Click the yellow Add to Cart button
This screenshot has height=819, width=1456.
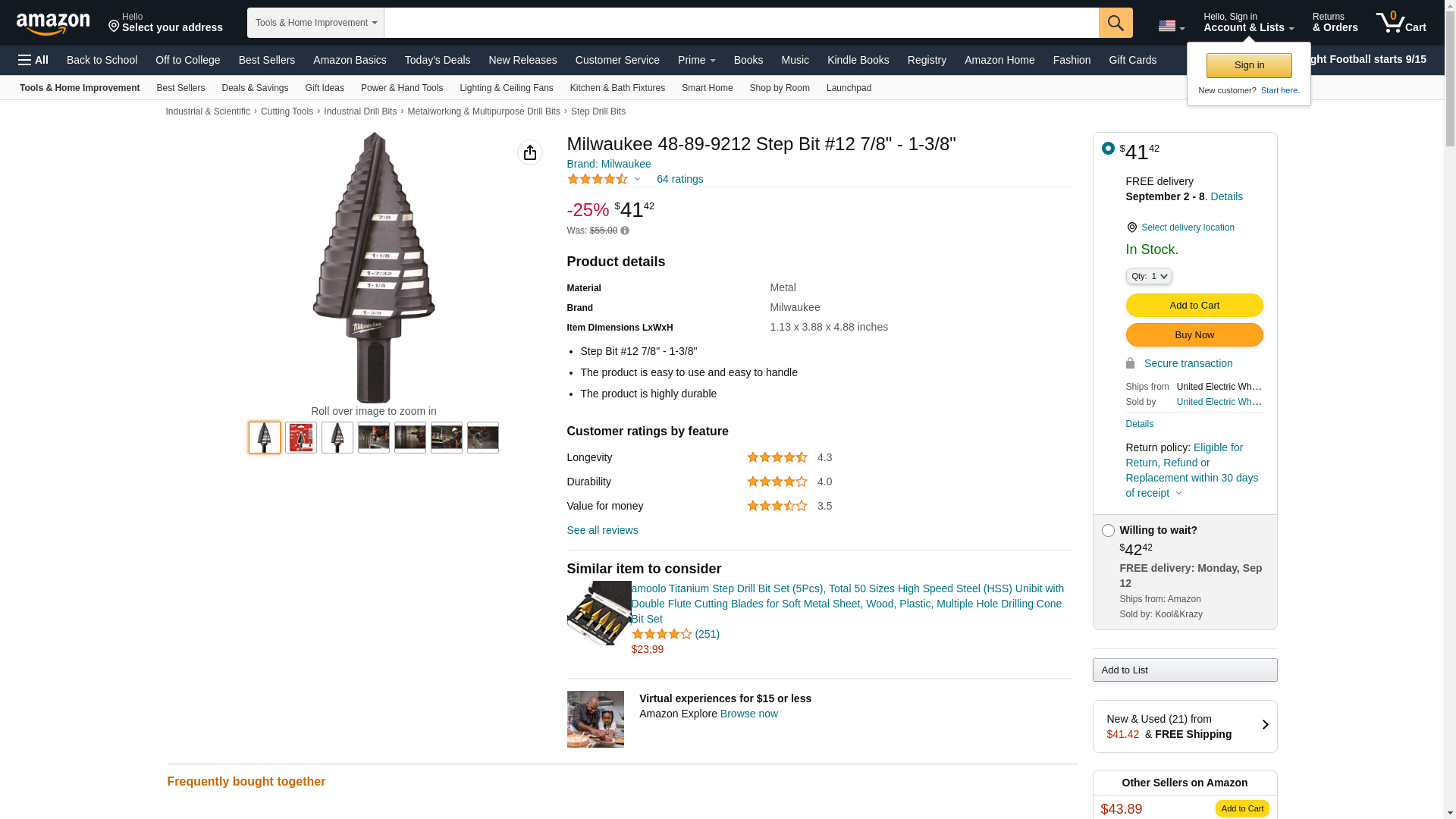click(1194, 305)
